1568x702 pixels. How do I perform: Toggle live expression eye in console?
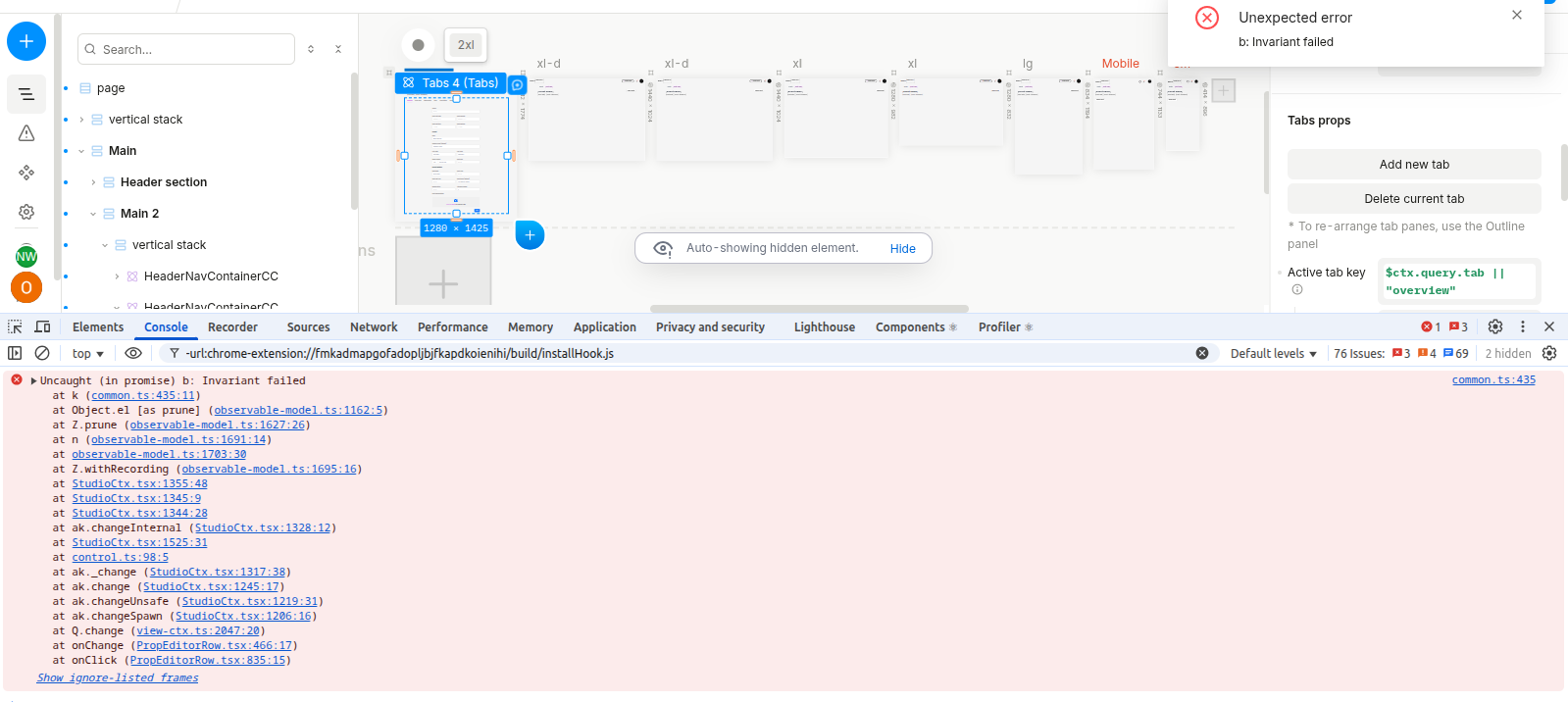(133, 353)
